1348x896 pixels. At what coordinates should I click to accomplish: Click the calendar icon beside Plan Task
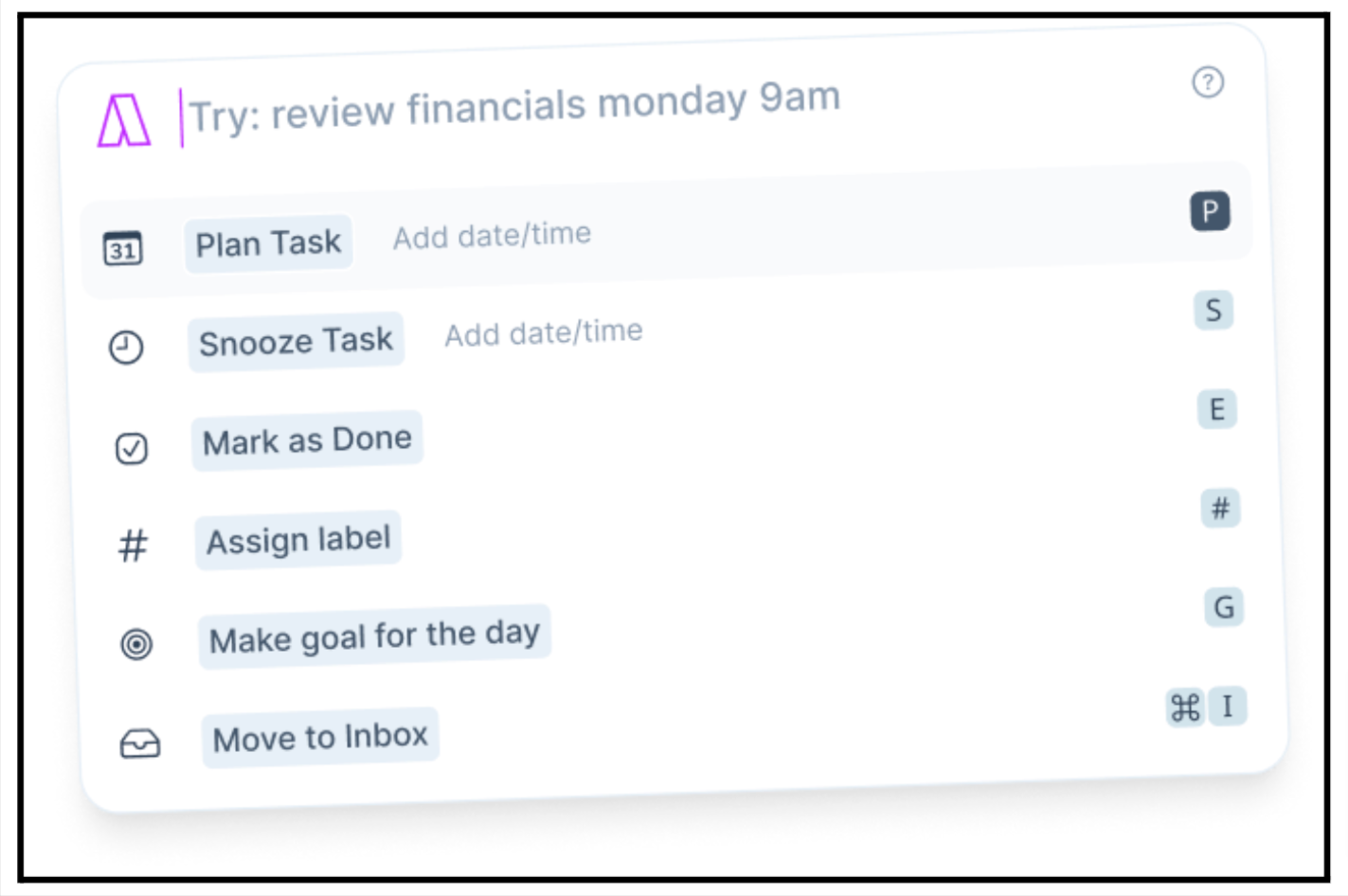click(x=122, y=249)
